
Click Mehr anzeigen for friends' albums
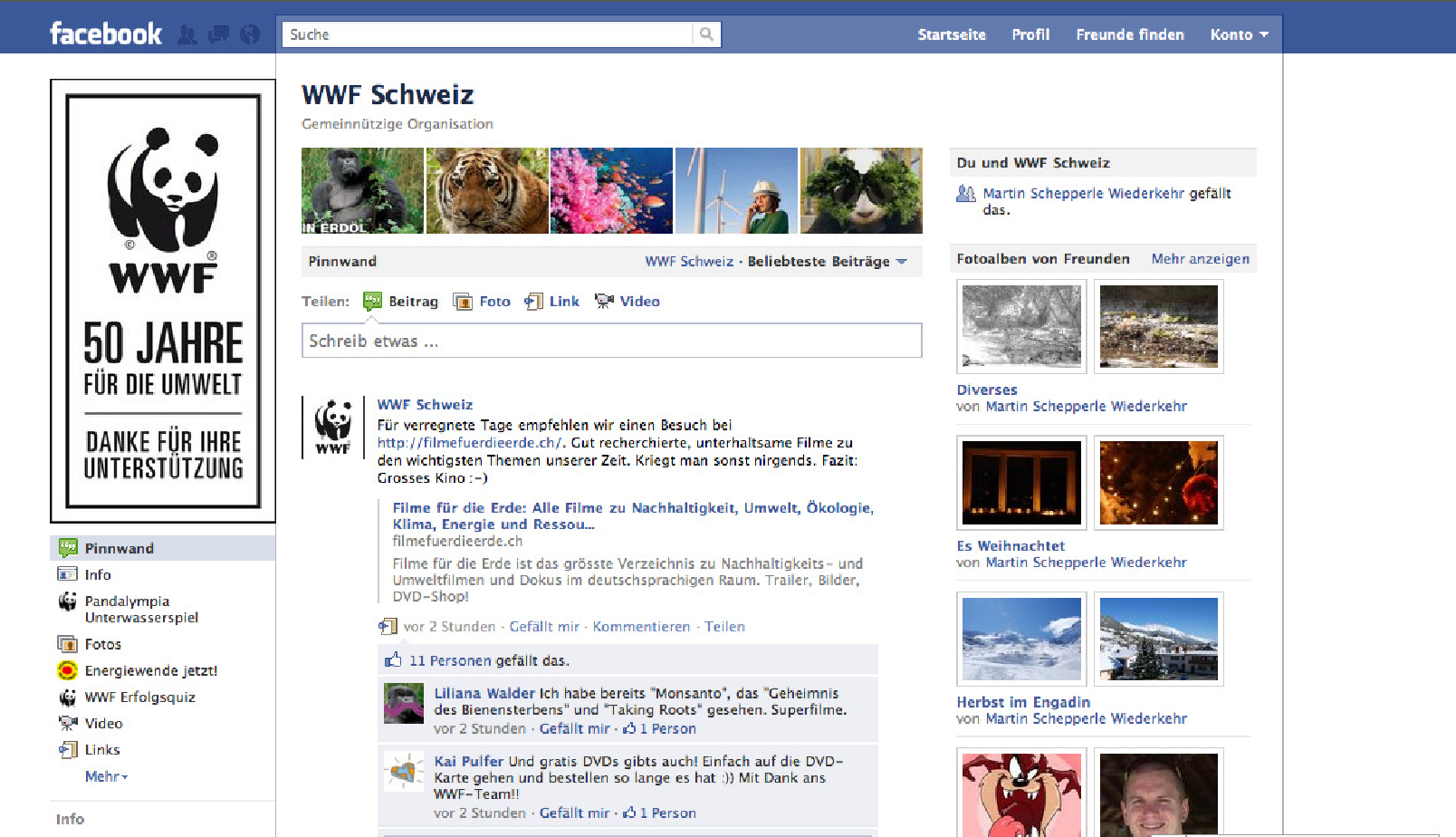pyautogui.click(x=1200, y=259)
